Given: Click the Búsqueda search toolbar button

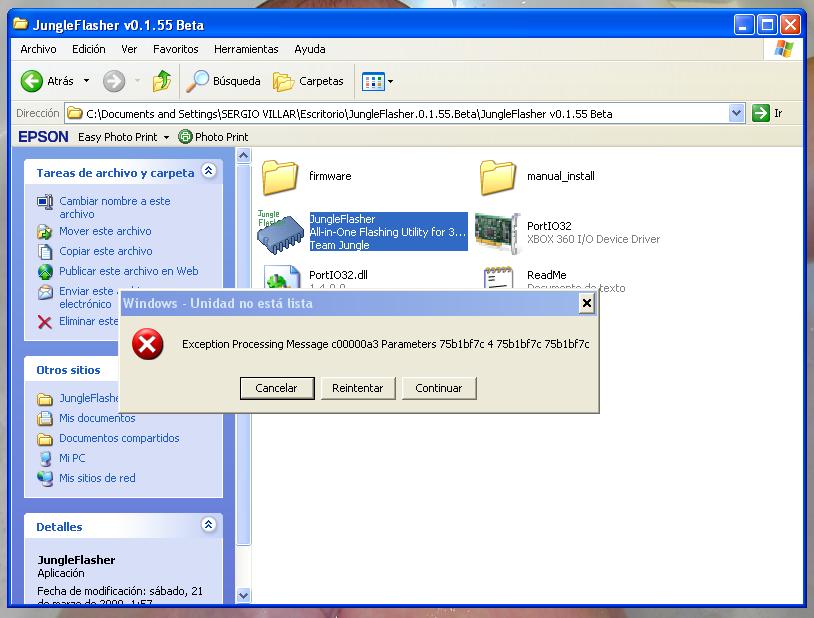Looking at the screenshot, I should [x=225, y=81].
